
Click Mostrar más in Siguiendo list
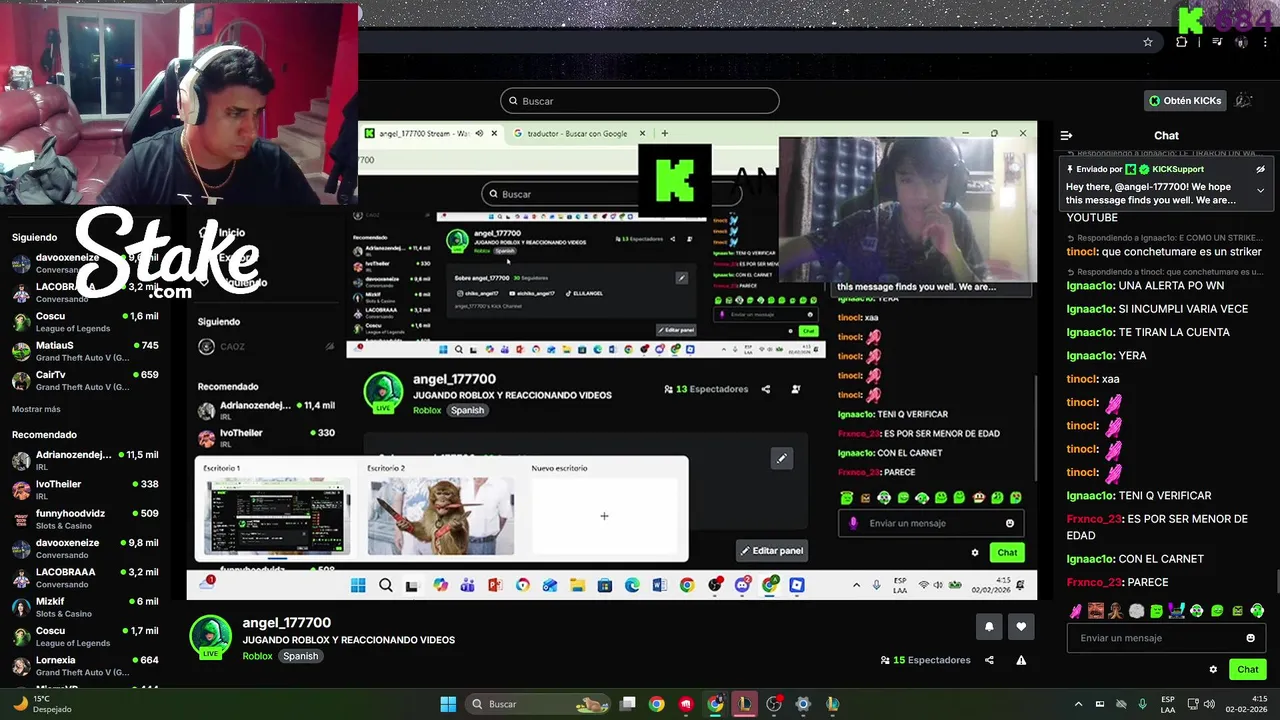[x=36, y=409]
